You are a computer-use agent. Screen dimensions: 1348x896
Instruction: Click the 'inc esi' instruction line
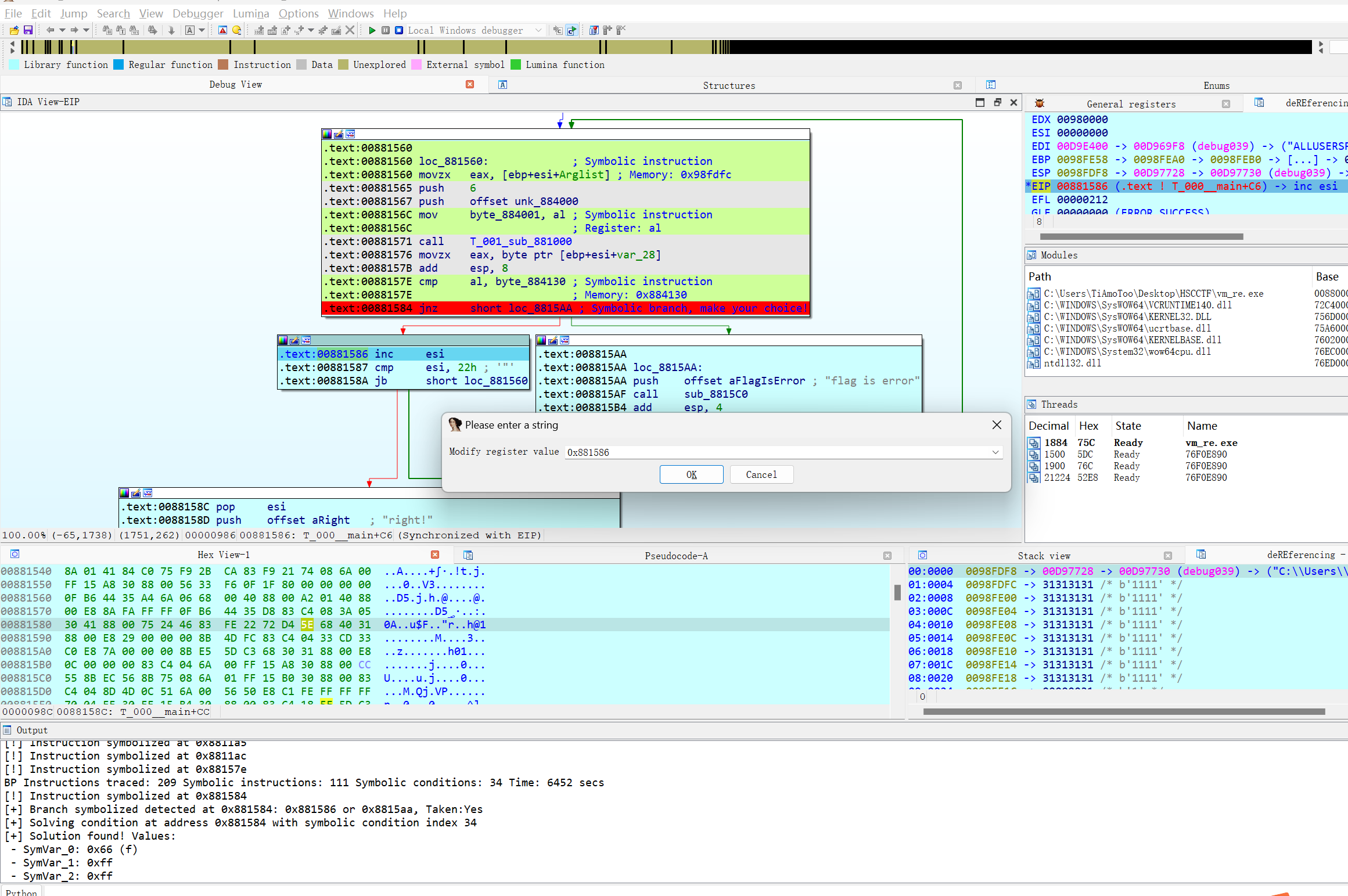pyautogui.click(x=403, y=354)
